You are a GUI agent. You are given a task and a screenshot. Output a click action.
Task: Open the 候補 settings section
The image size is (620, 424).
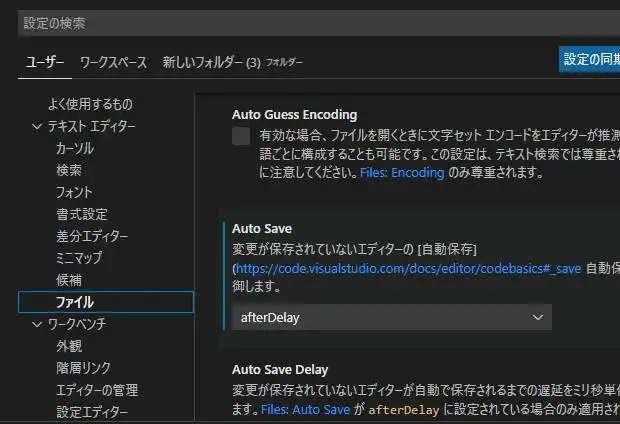click(x=69, y=280)
